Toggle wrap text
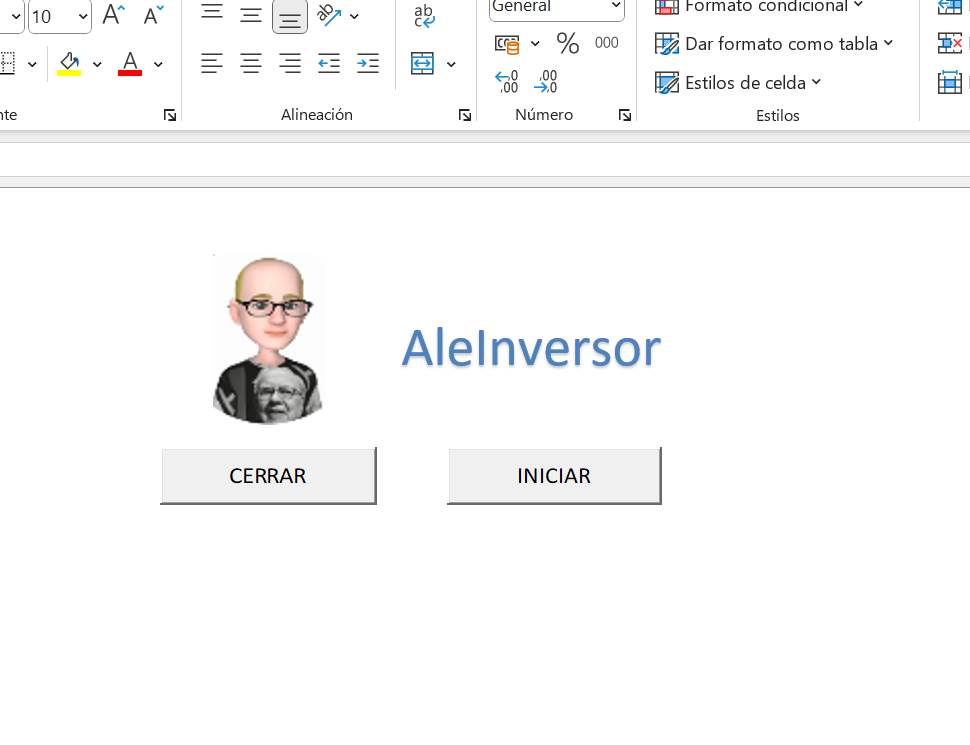Screen dimensions: 970x745 (x=424, y=16)
